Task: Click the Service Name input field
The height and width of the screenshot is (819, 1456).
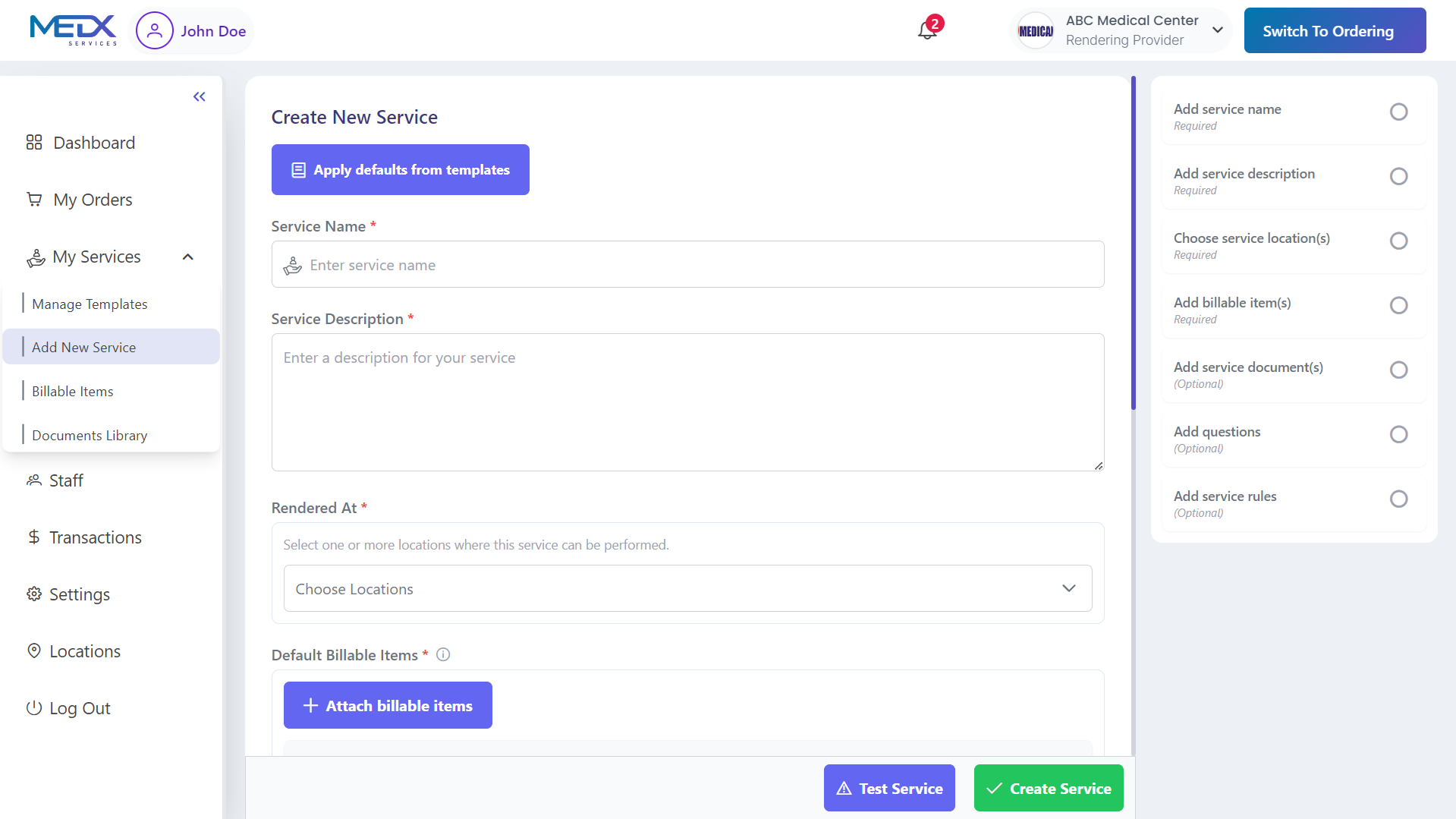Action: pos(687,265)
